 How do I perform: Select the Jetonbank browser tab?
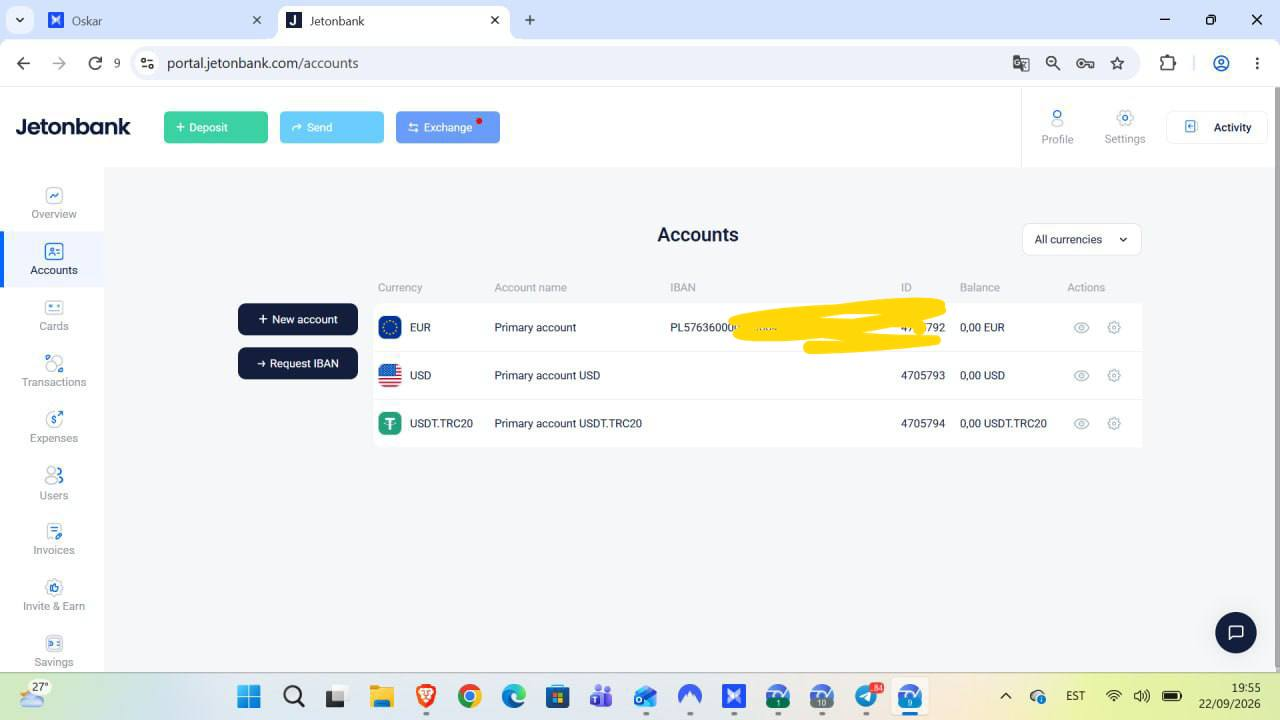coord(393,20)
